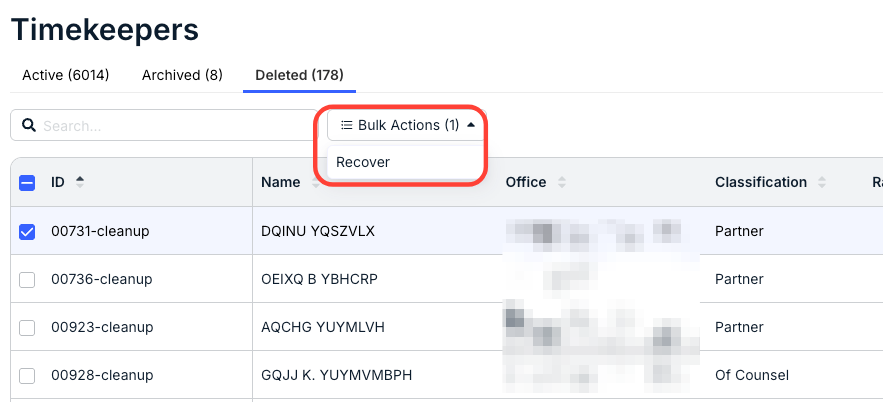Check the 00923-cleanup row checkbox

(27, 327)
